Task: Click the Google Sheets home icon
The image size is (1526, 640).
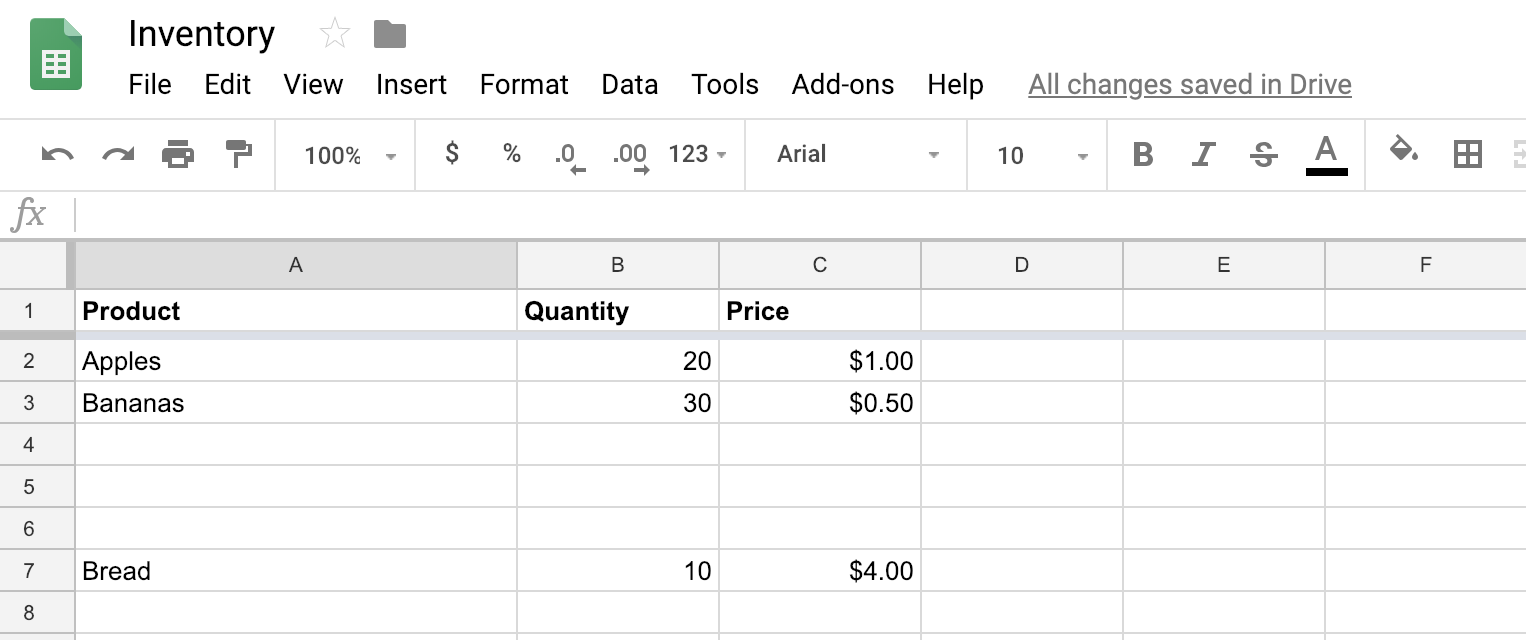Action: point(56,55)
